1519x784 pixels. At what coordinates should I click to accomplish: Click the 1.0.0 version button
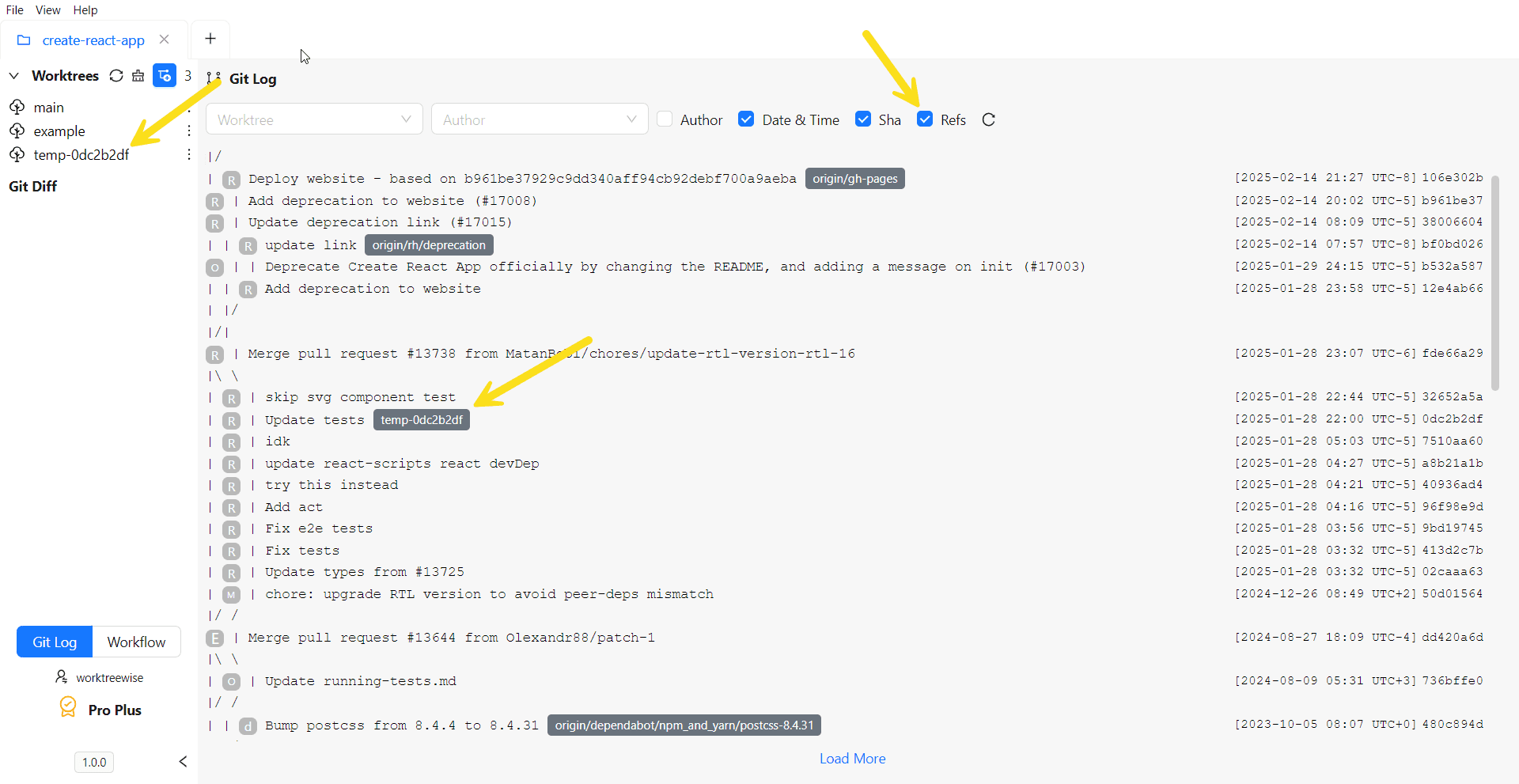(93, 762)
